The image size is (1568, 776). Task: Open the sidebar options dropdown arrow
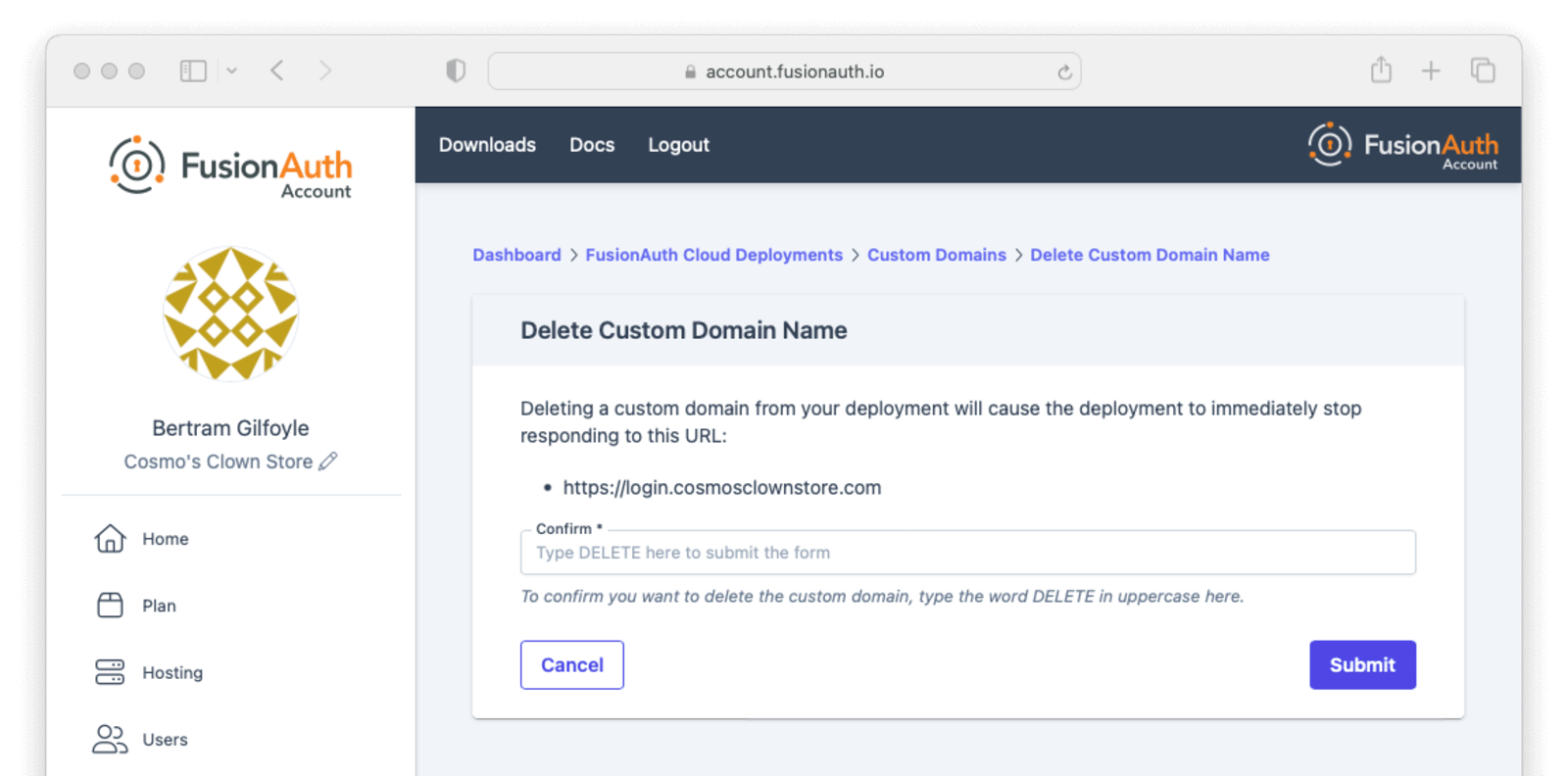coord(231,71)
